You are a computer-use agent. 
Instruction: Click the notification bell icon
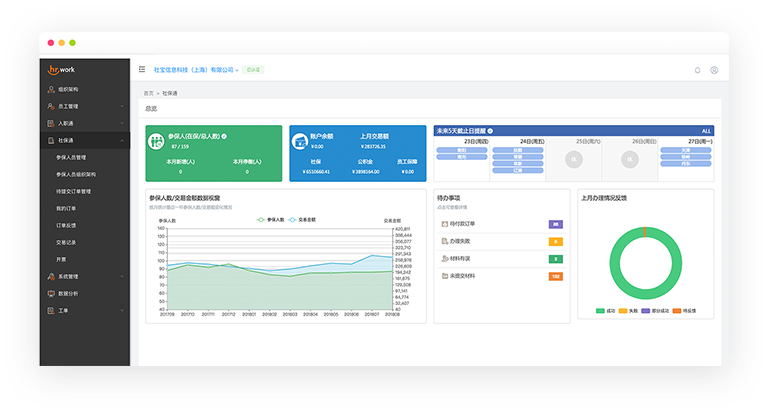697,70
